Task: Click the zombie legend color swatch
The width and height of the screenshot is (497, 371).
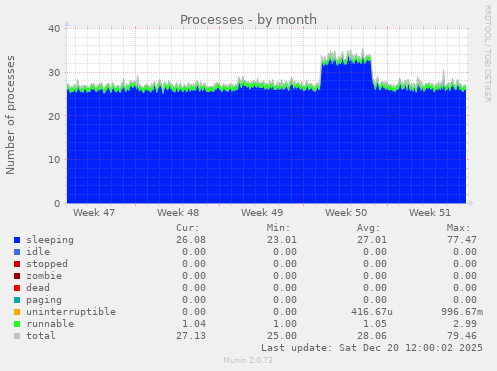Action: point(17,276)
